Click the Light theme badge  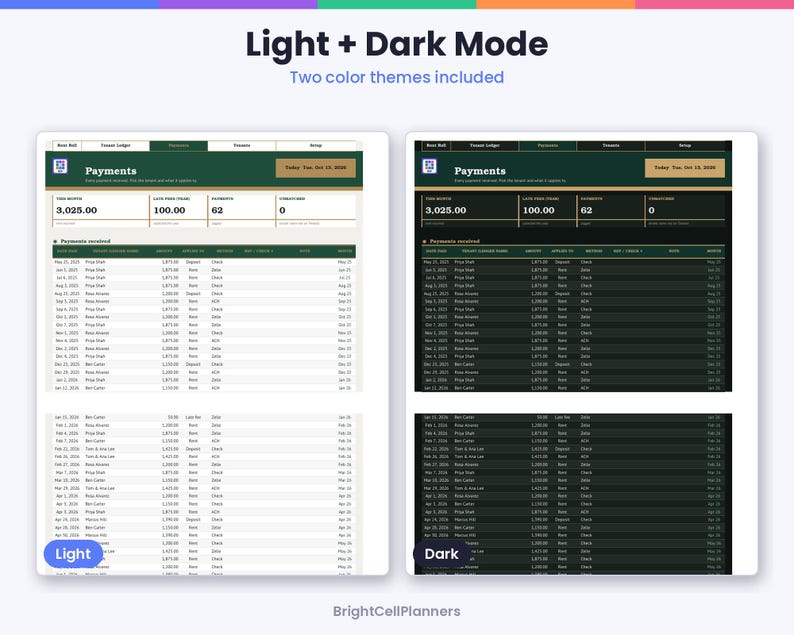point(73,554)
